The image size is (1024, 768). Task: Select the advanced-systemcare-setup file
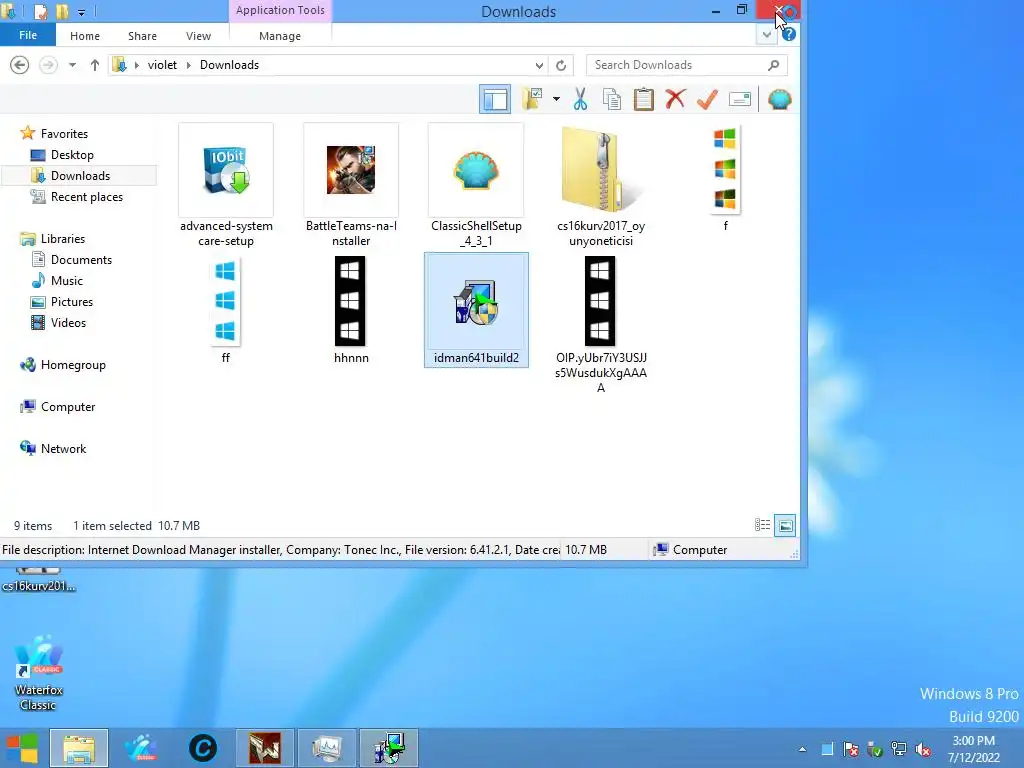click(x=226, y=185)
